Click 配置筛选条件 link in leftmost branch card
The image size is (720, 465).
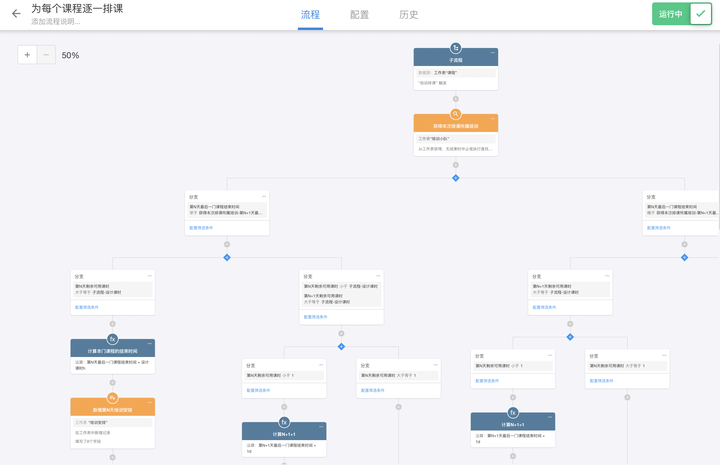coord(87,307)
